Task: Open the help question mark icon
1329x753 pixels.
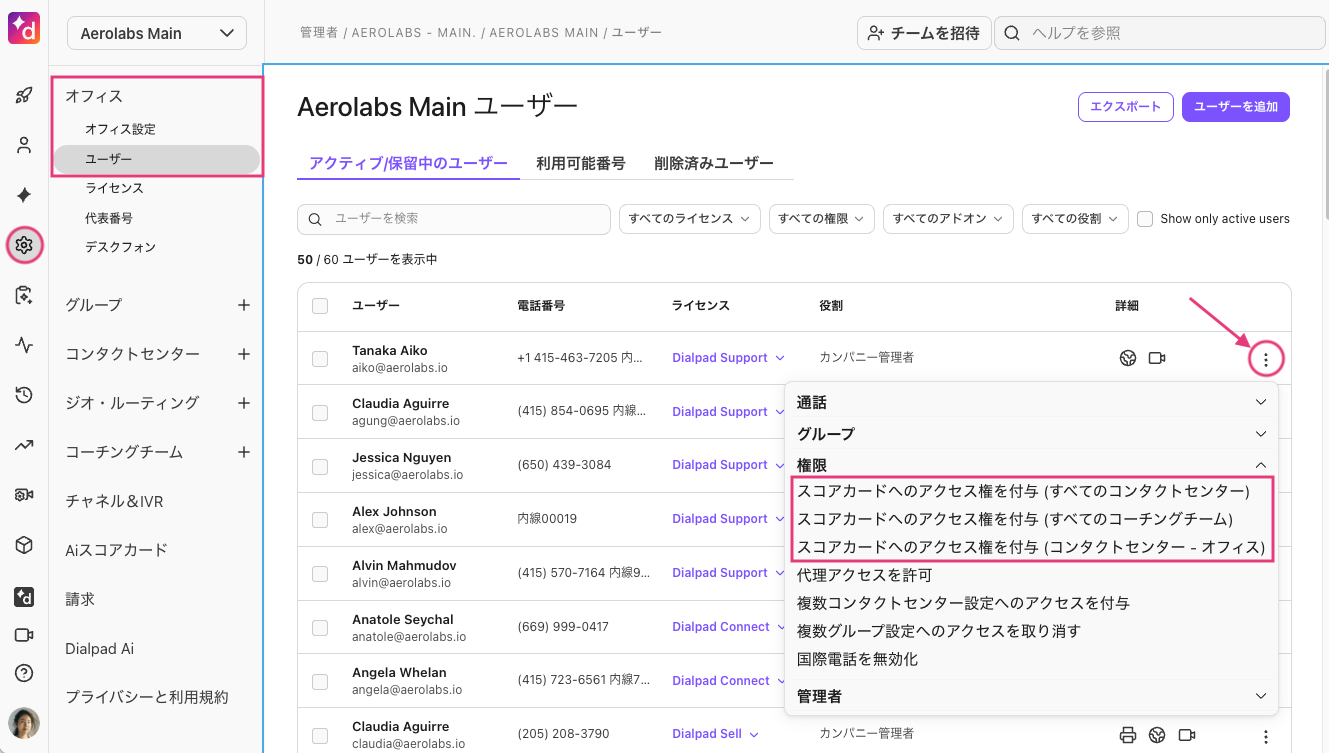Action: tap(24, 672)
